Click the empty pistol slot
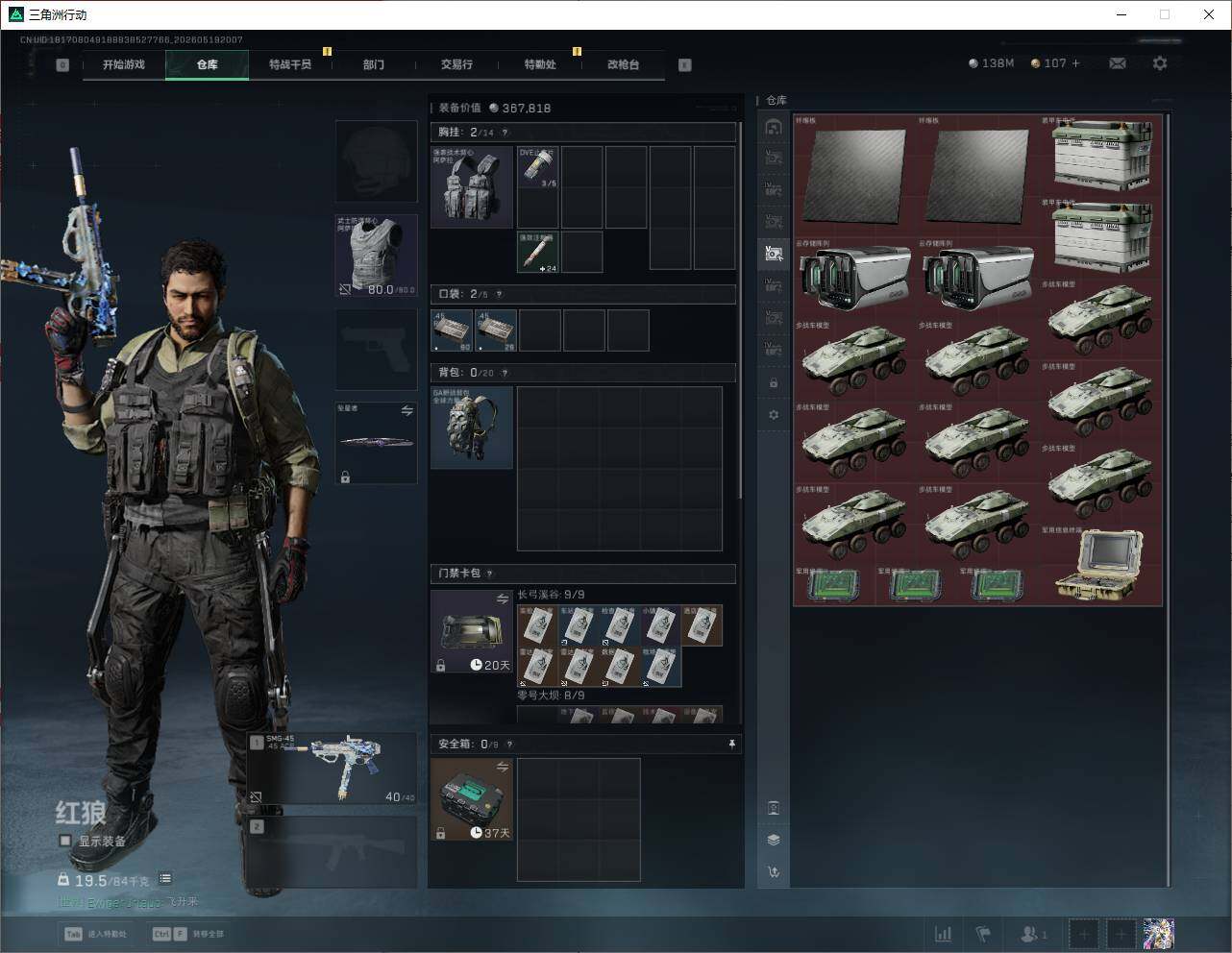The height and width of the screenshot is (953, 1232). 377,350
